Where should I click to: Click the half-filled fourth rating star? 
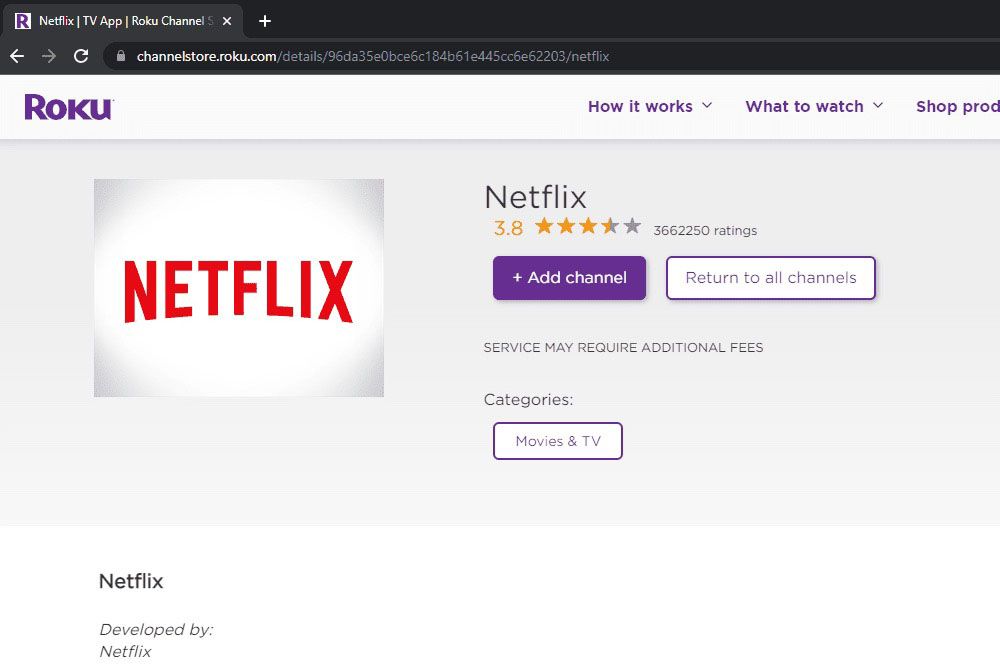(x=611, y=226)
